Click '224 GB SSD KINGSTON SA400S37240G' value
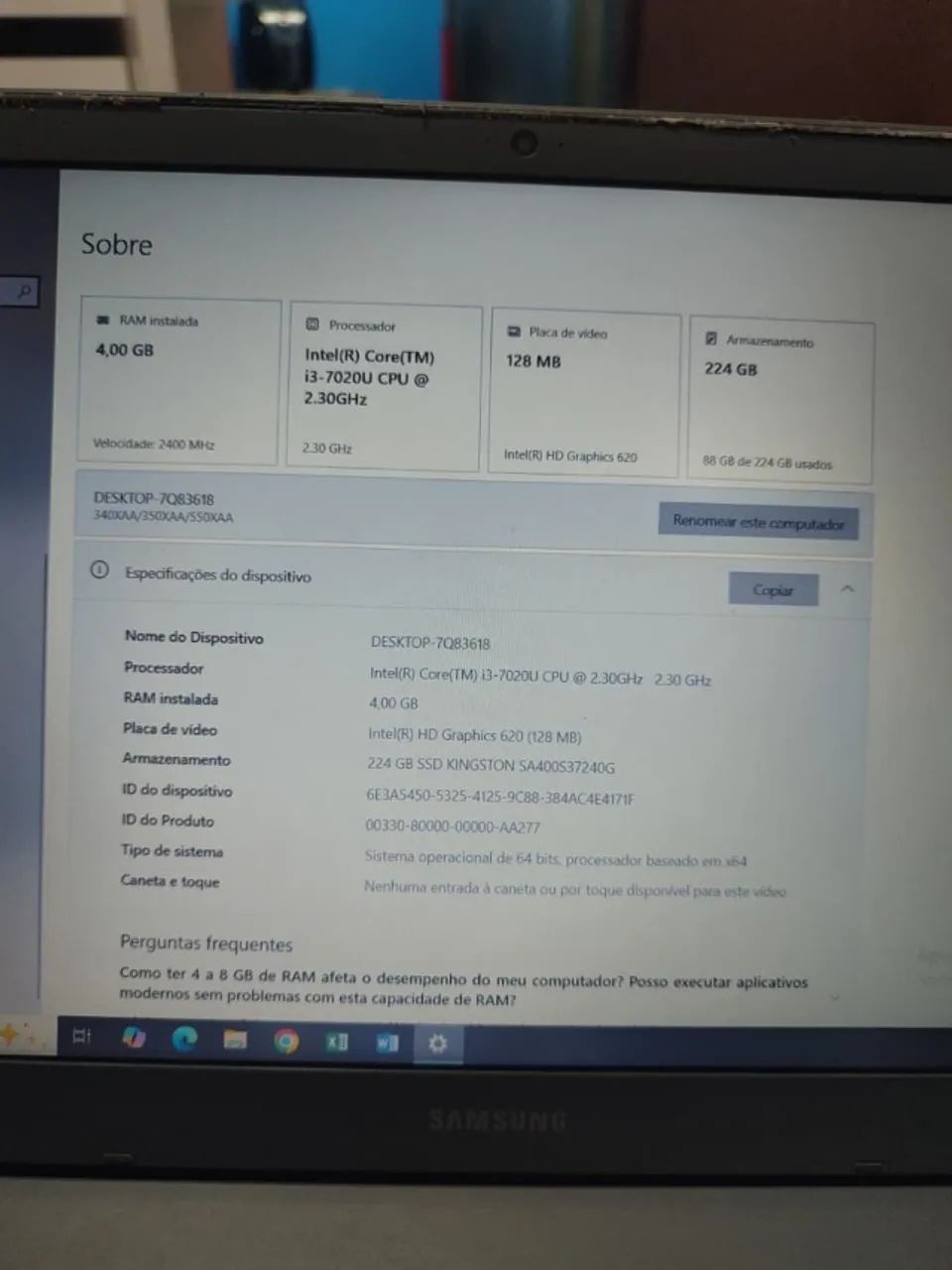The image size is (952, 1270). 491,765
